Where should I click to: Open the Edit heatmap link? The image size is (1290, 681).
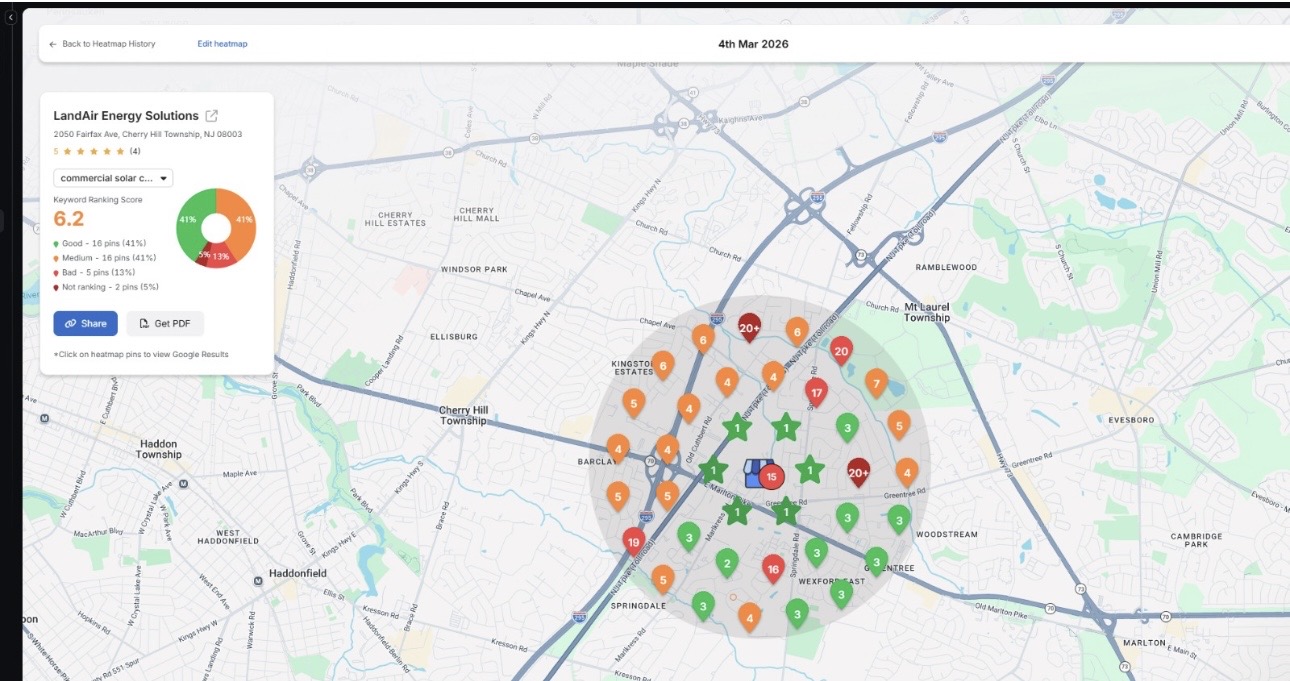(x=222, y=44)
